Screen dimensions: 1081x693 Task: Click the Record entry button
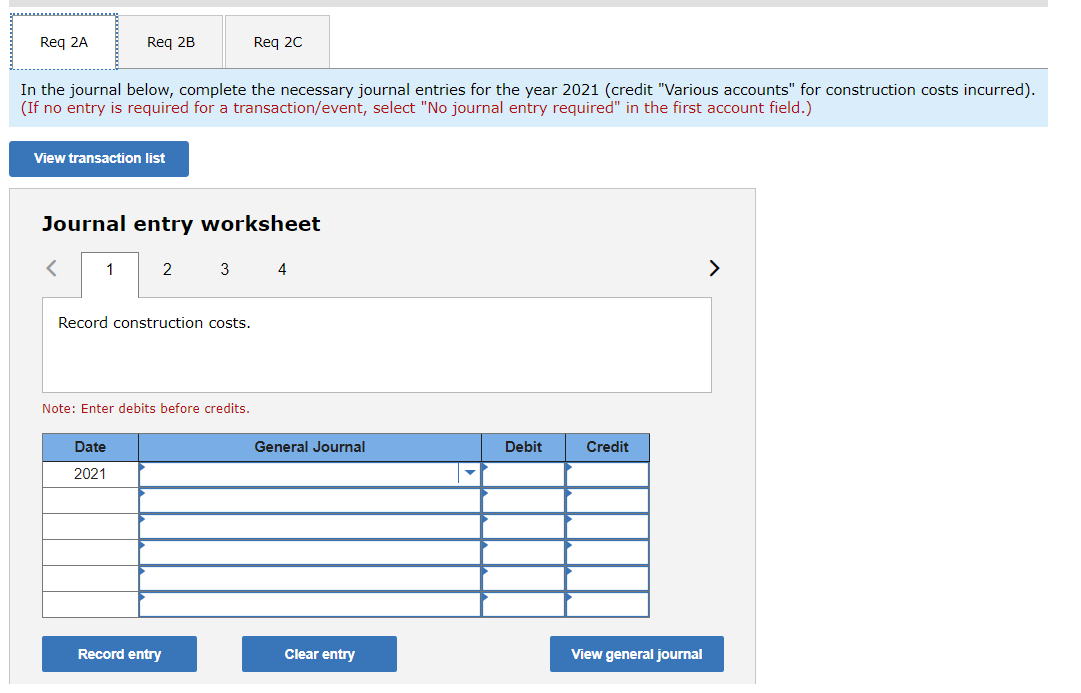[119, 654]
